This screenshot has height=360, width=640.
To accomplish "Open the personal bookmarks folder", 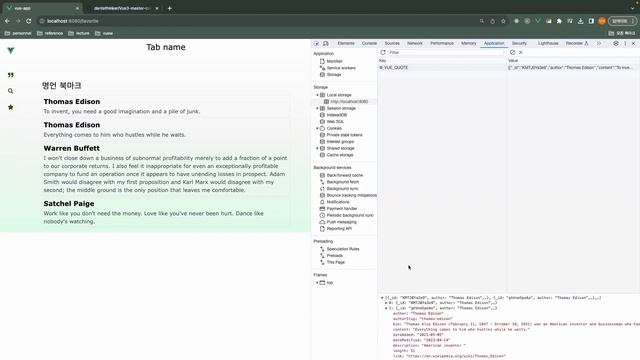I will click(18, 33).
